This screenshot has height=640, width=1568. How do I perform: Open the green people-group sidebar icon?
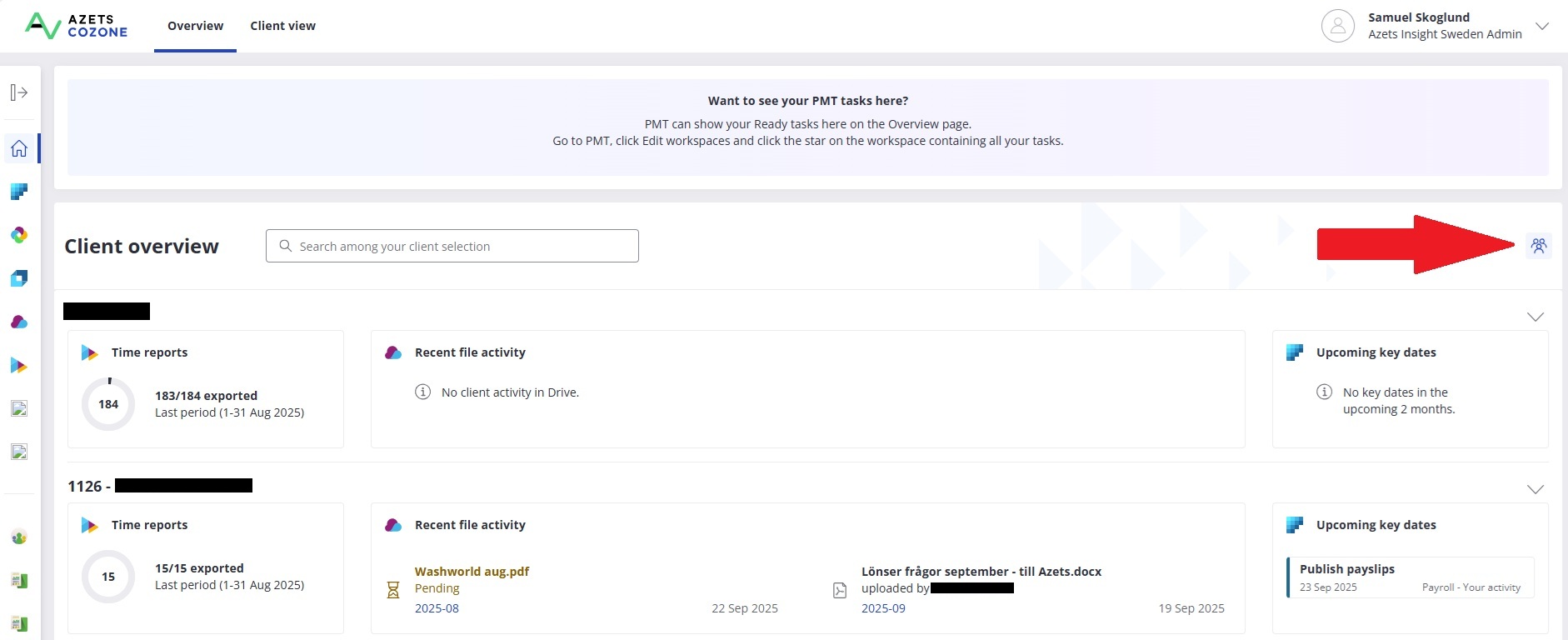(19, 537)
